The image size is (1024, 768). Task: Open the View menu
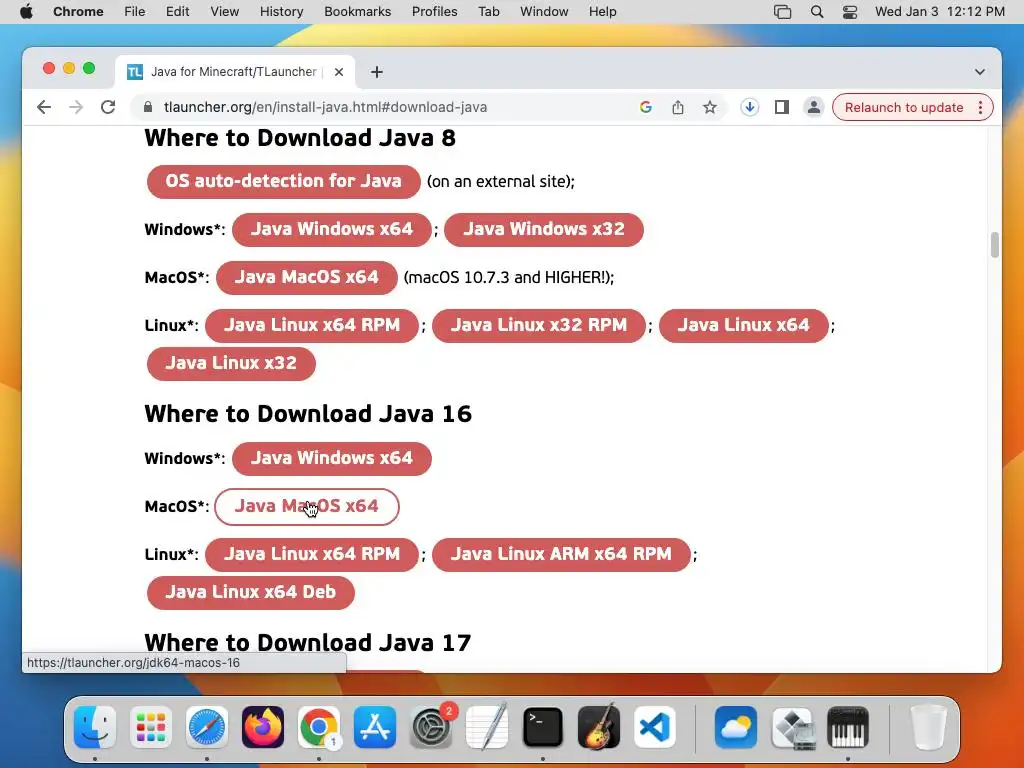click(225, 12)
